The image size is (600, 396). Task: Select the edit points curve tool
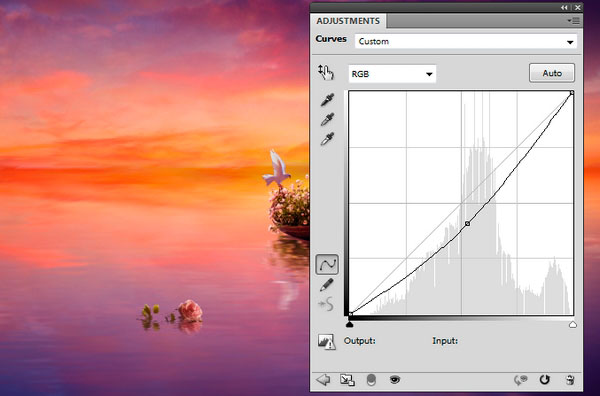[327, 264]
